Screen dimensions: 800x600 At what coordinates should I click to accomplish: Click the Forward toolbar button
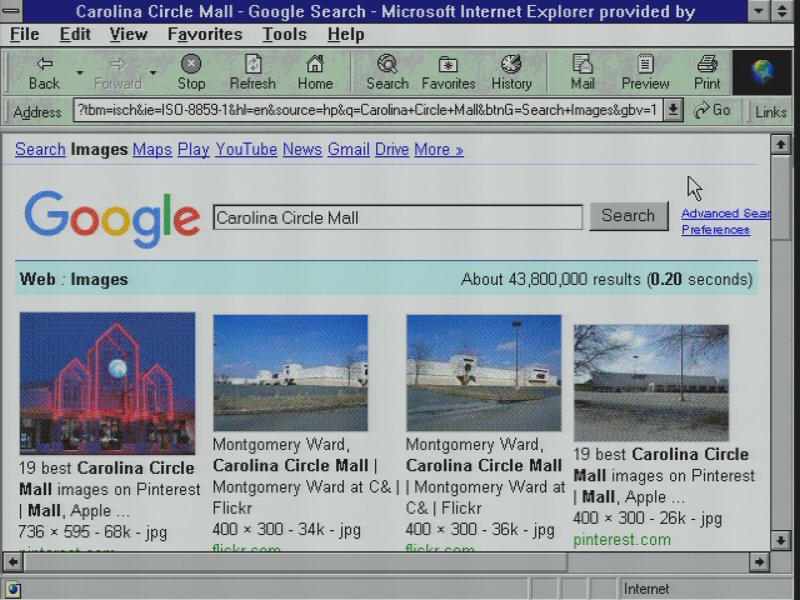pyautogui.click(x=117, y=73)
